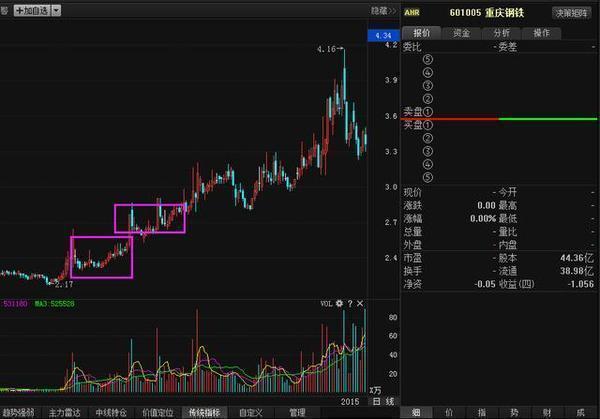Select the 价值定位 indicator tab
This screenshot has width=600, height=419.
[158, 412]
